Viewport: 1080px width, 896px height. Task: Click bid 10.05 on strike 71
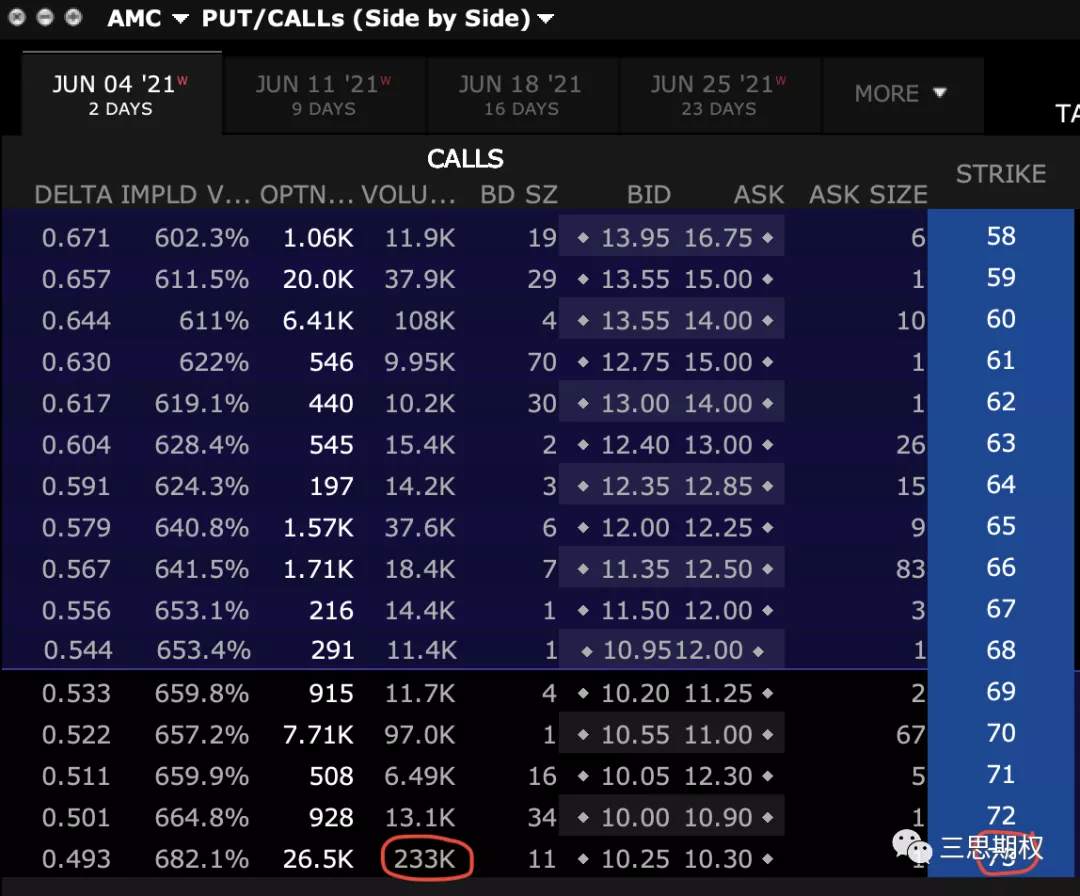click(635, 776)
